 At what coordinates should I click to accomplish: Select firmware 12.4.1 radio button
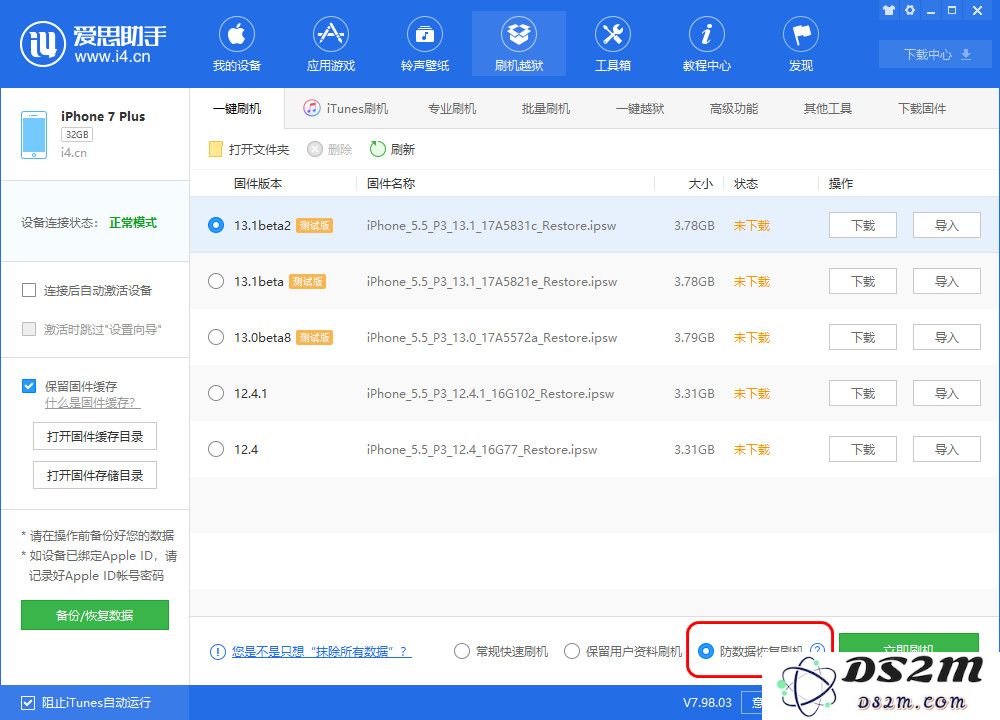[x=216, y=393]
